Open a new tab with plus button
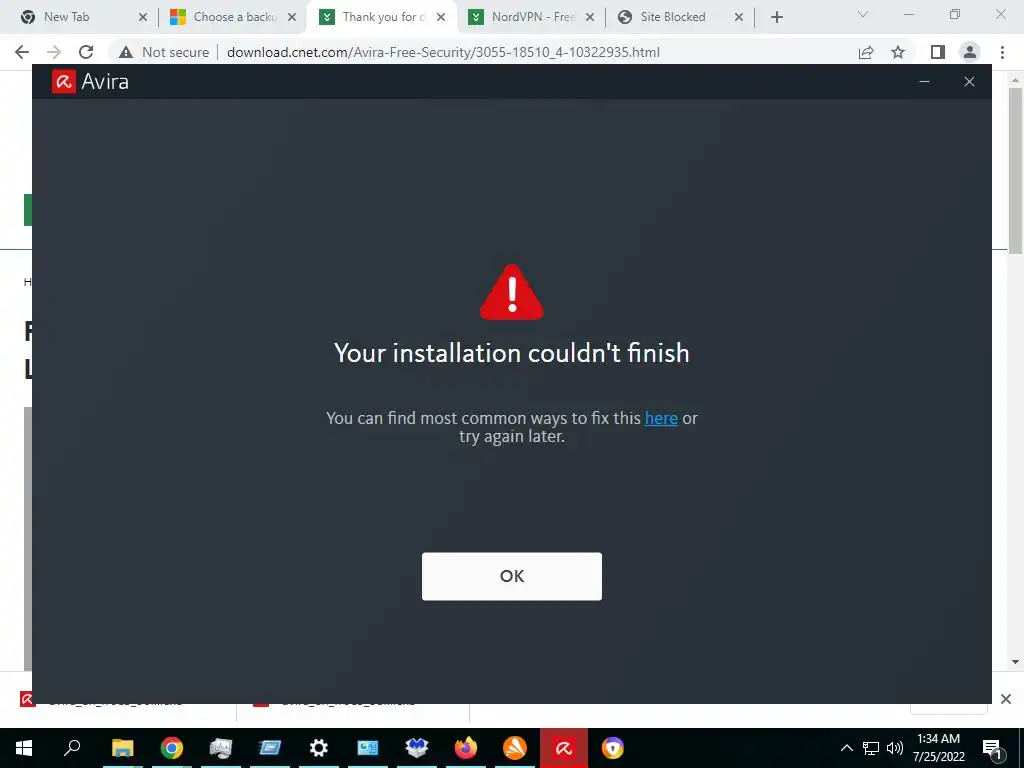 click(x=776, y=17)
